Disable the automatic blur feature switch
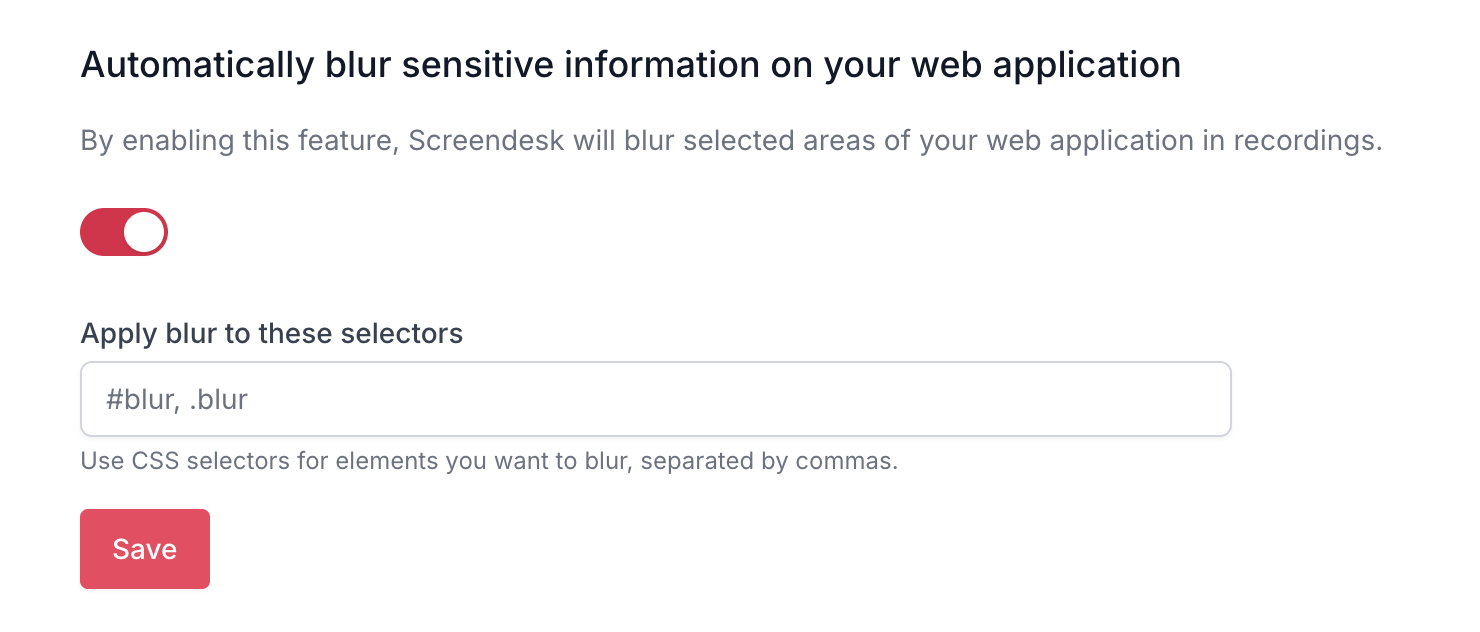This screenshot has width=1480, height=632. tap(124, 232)
